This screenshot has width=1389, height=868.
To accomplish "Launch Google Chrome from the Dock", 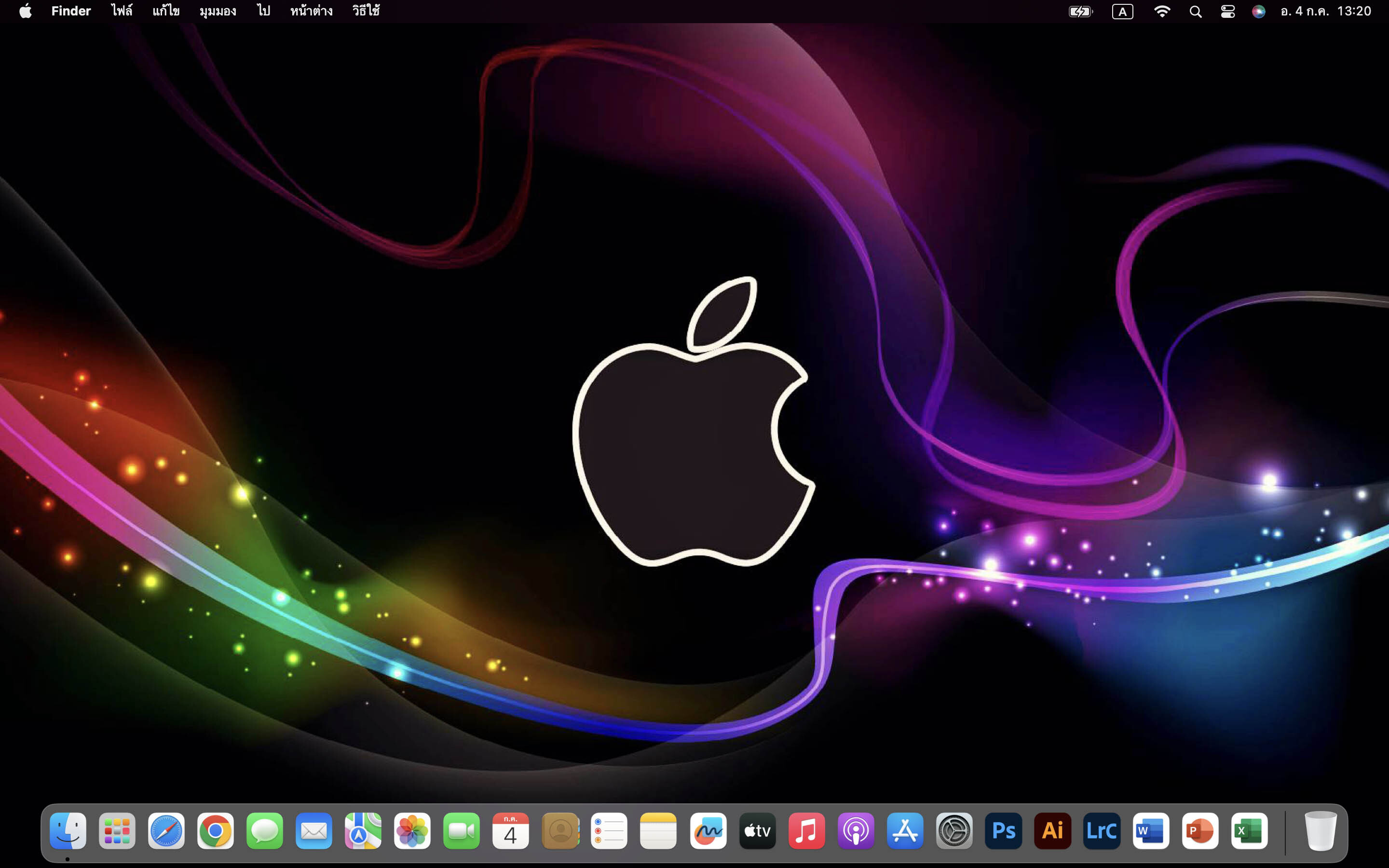I will [215, 831].
